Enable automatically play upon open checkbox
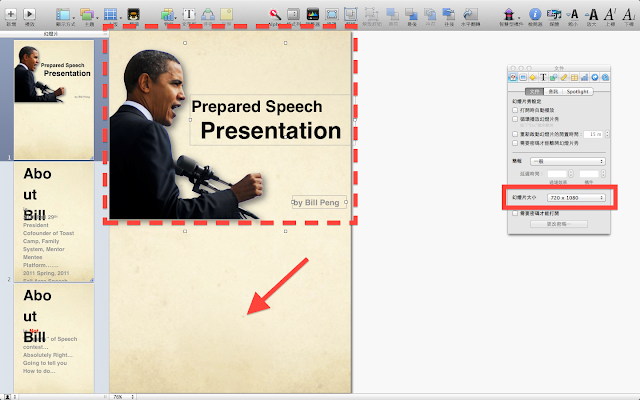The image size is (640, 400). (515, 110)
